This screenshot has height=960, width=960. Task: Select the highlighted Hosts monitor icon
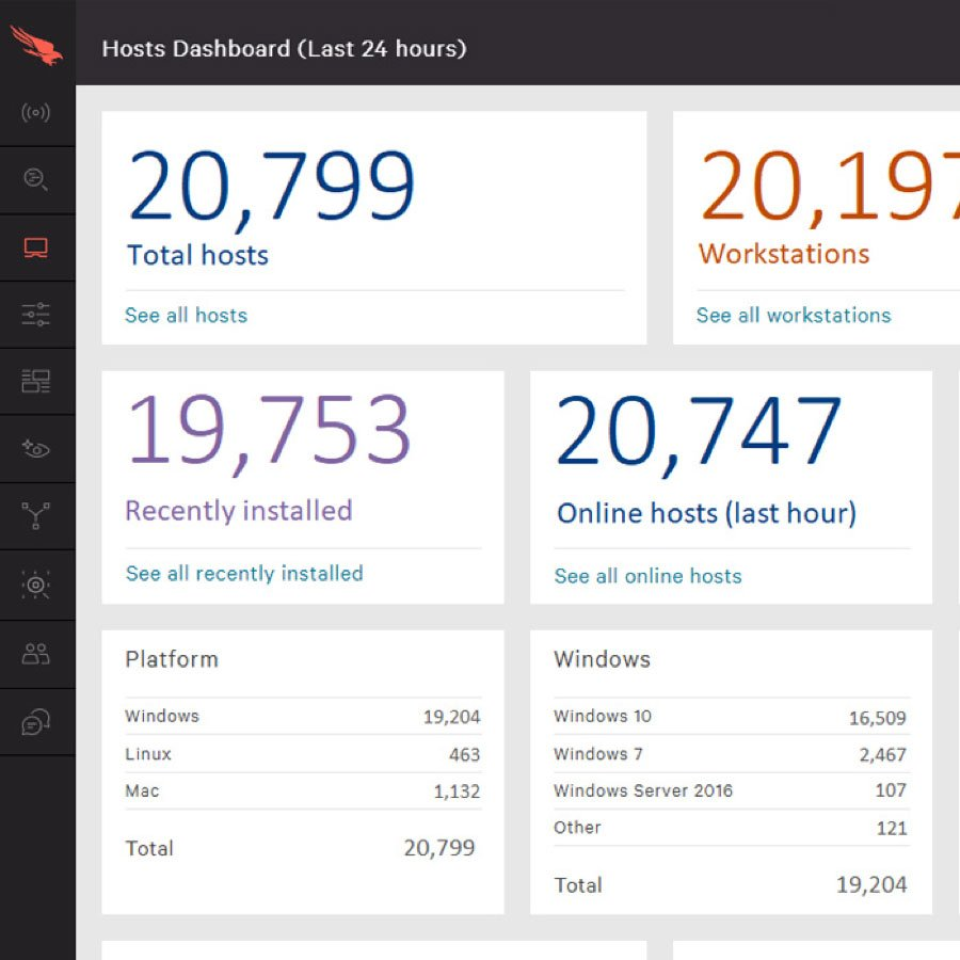(37, 247)
